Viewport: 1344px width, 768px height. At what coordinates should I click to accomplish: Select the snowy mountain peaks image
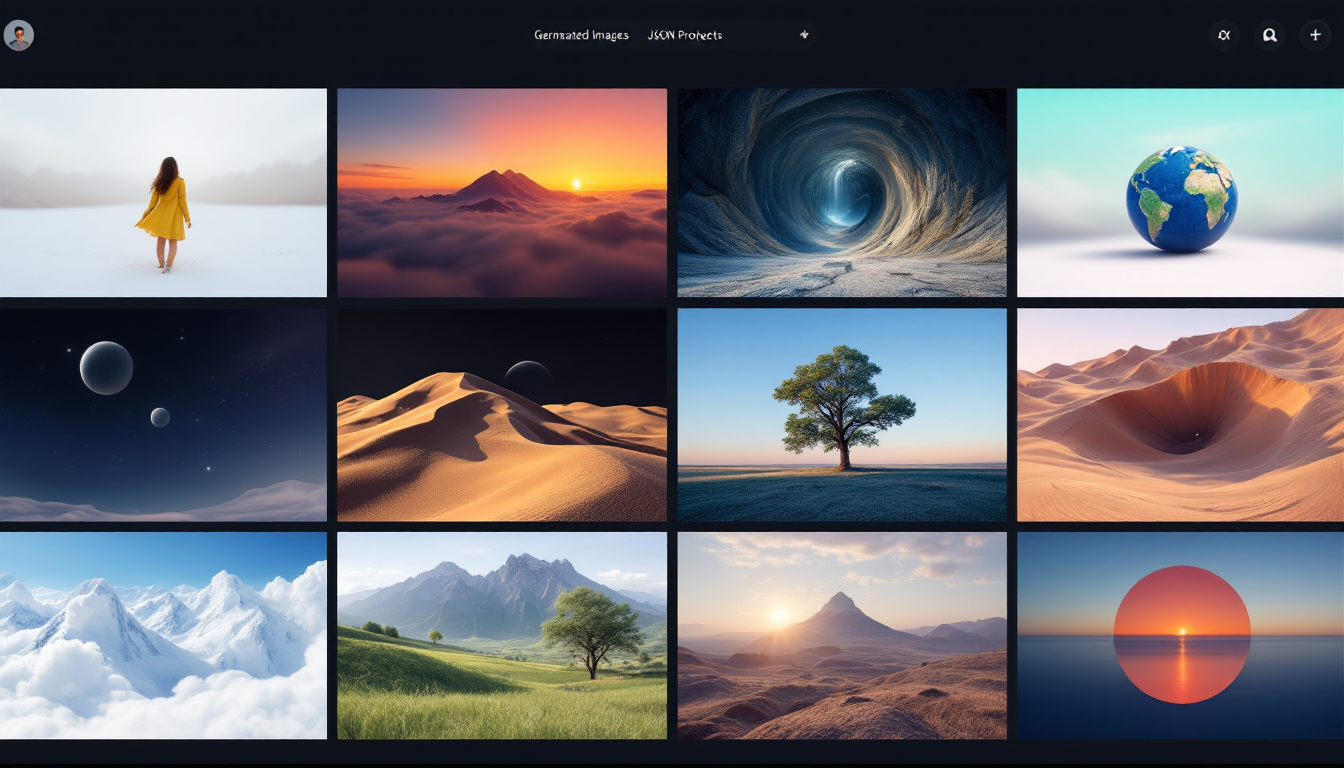click(x=163, y=635)
